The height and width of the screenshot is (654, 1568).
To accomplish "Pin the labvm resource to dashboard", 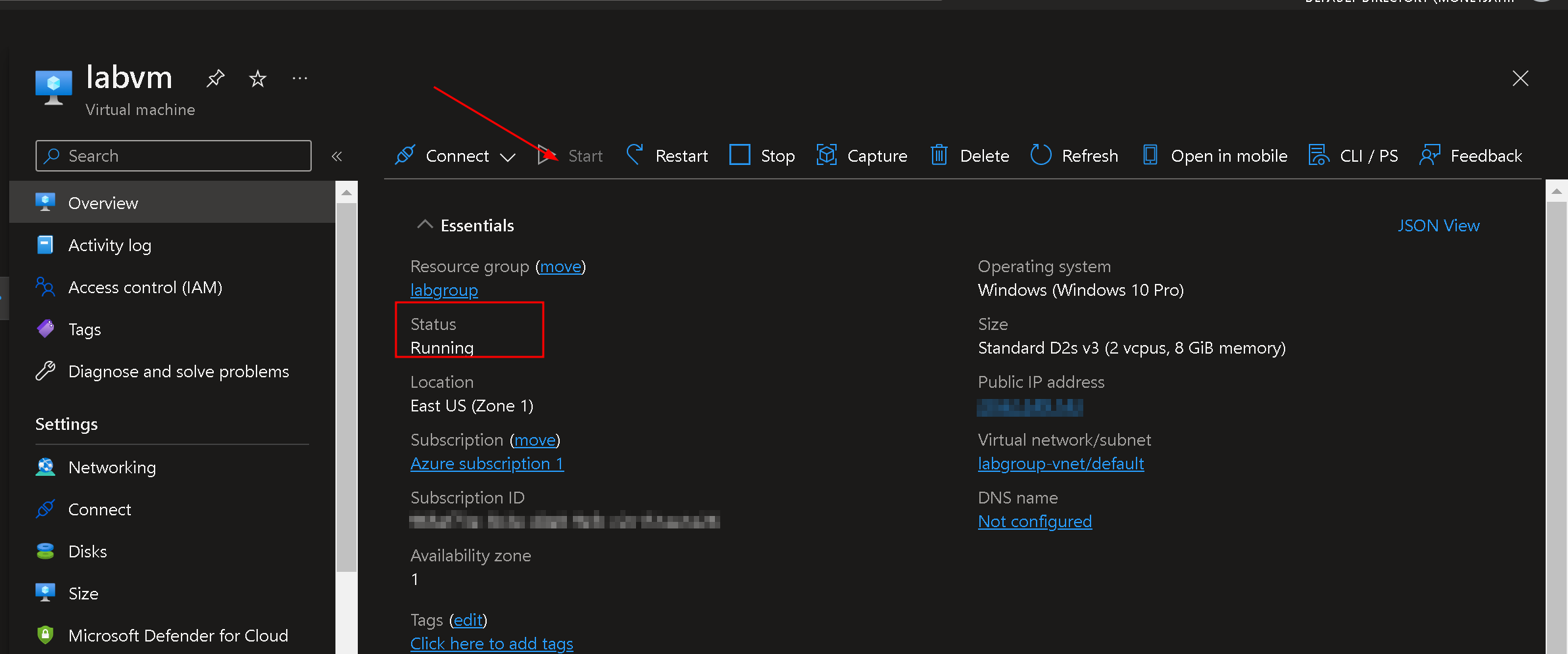I will coord(215,79).
